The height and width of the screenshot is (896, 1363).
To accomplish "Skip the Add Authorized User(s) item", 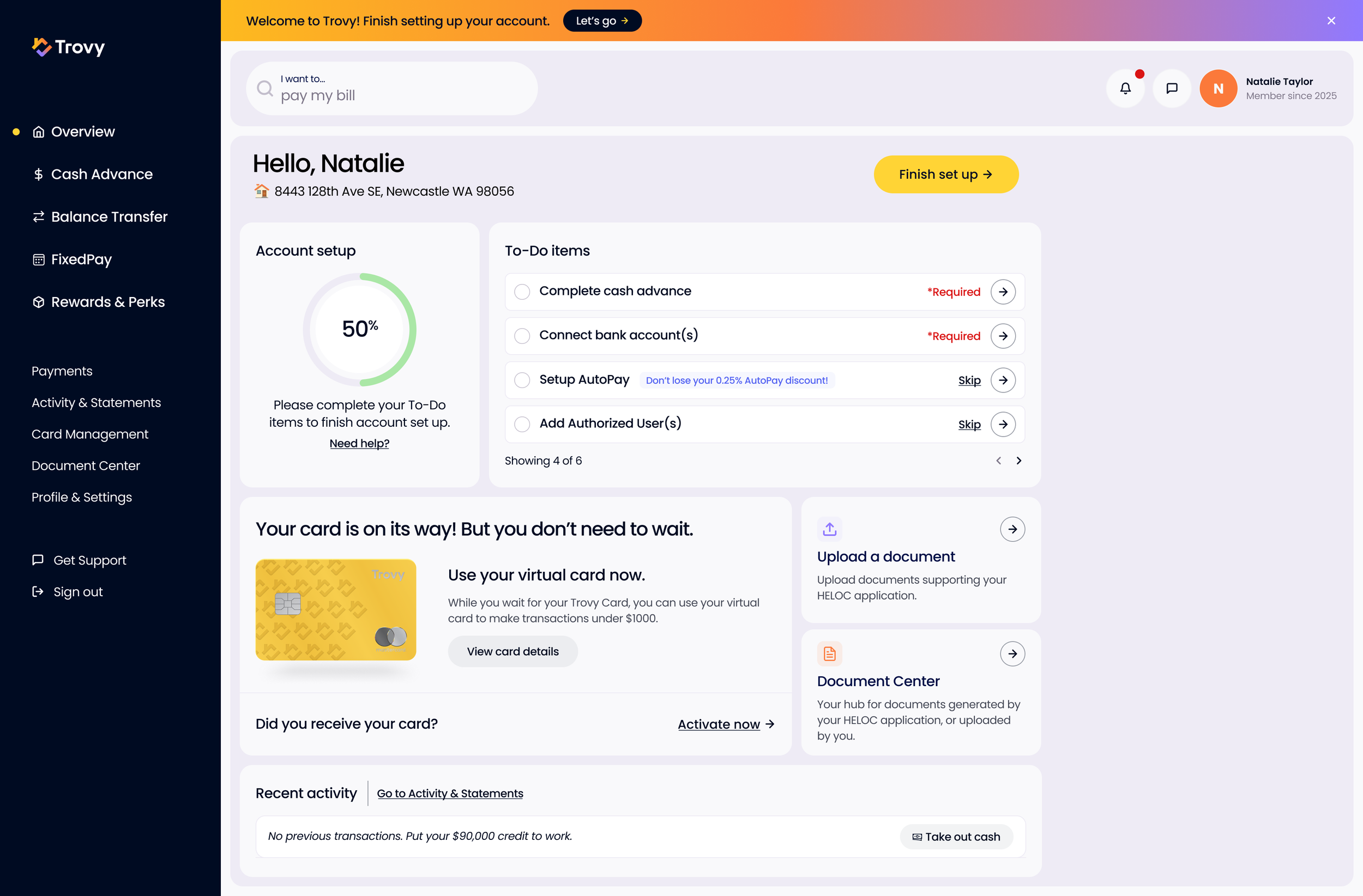I will coord(969,424).
